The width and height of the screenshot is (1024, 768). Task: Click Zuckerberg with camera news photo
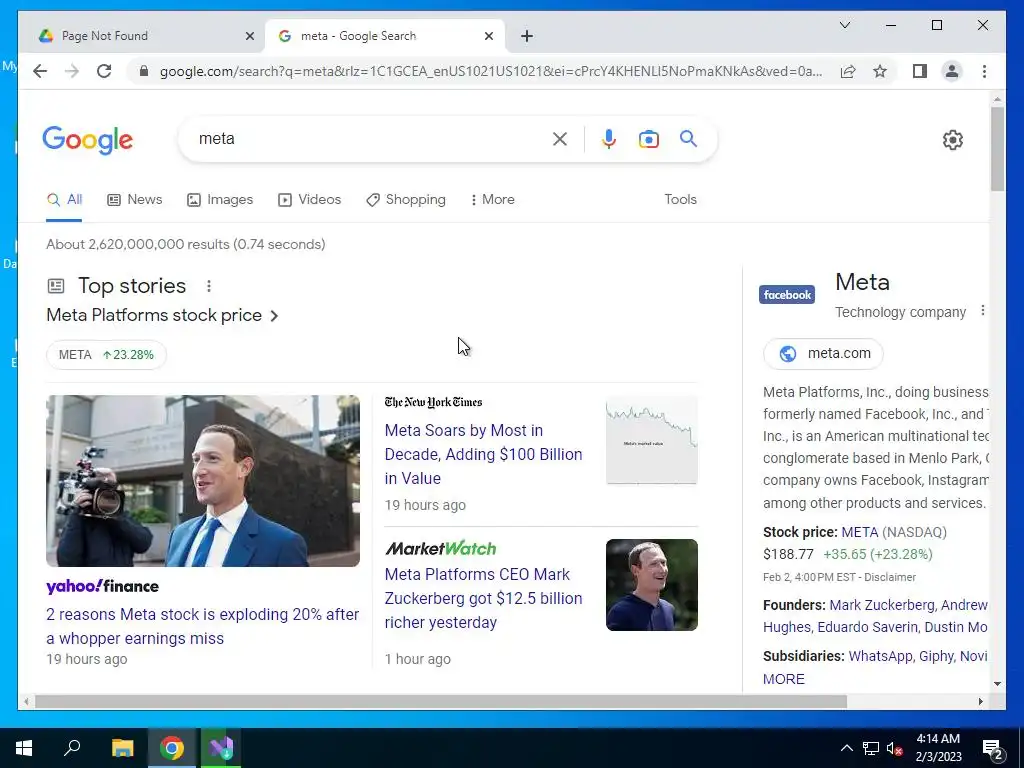tap(202, 481)
